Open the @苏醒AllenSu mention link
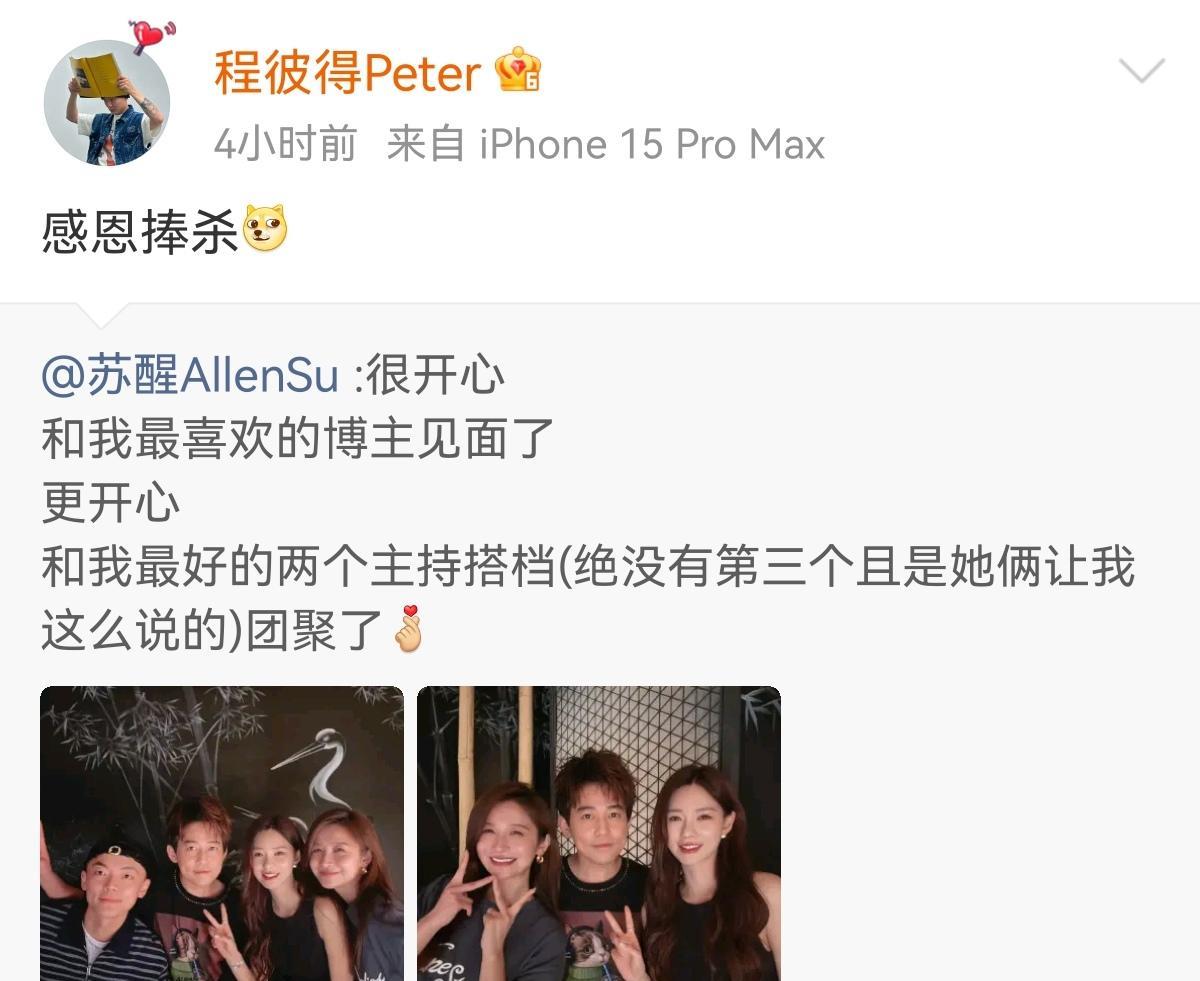The height and width of the screenshot is (981, 1200). click(x=190, y=376)
